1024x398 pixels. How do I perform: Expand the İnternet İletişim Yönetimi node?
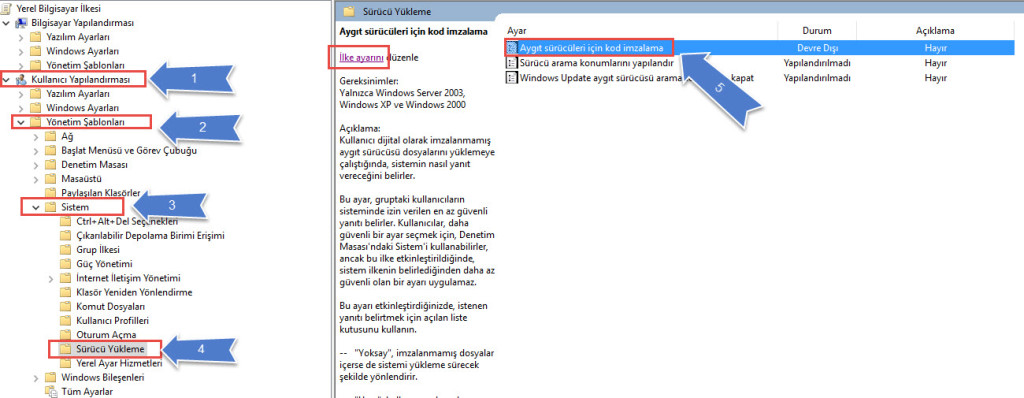coord(52,278)
